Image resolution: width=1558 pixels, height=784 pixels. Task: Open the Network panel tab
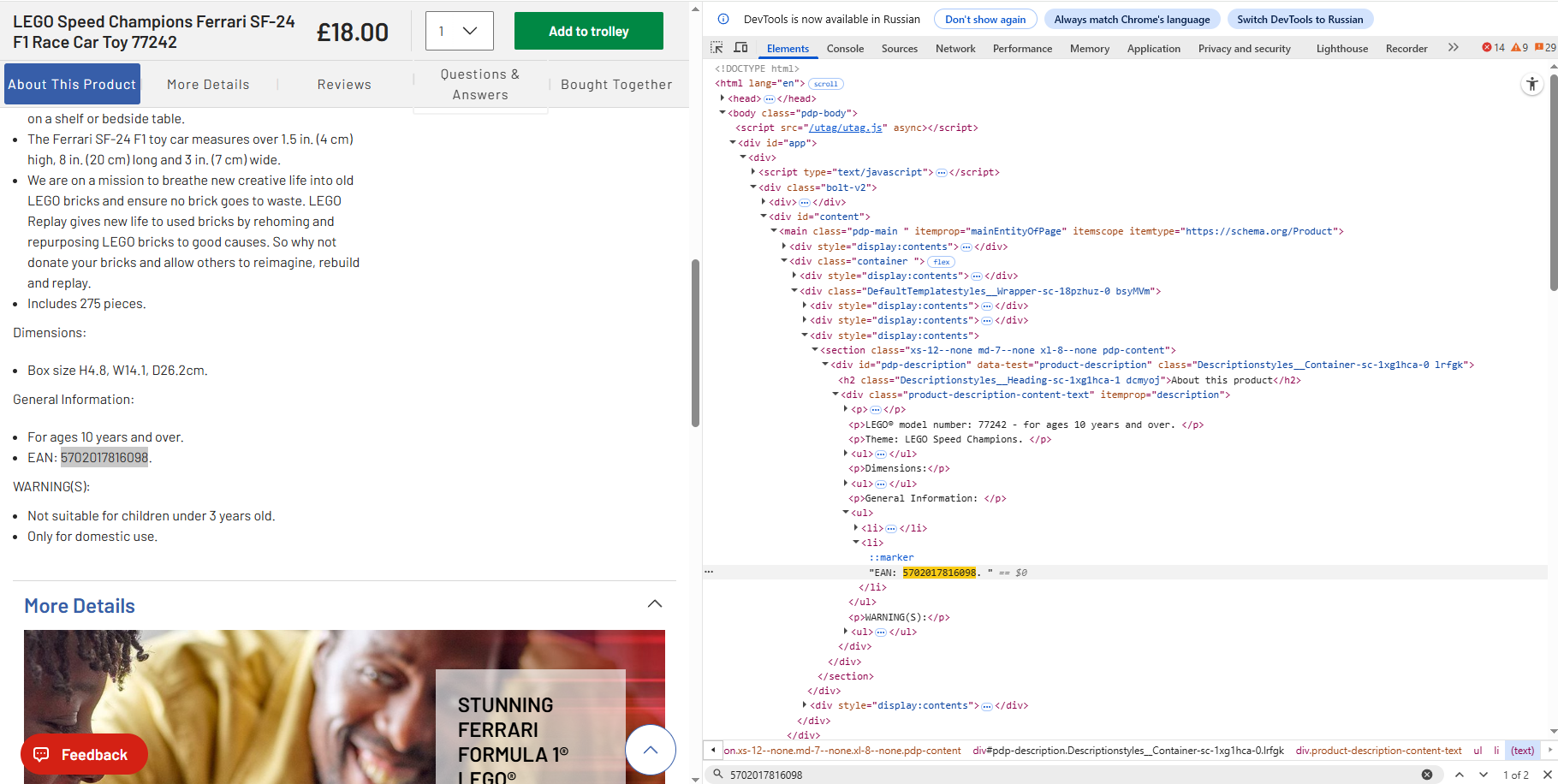click(955, 49)
